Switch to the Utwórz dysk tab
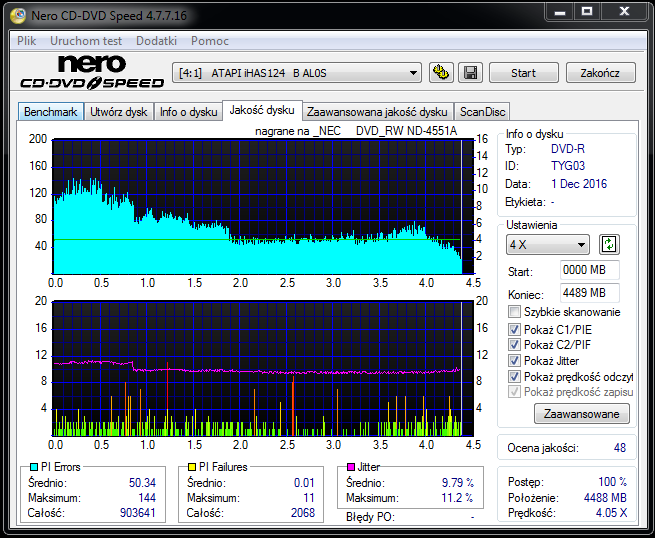 (x=119, y=112)
